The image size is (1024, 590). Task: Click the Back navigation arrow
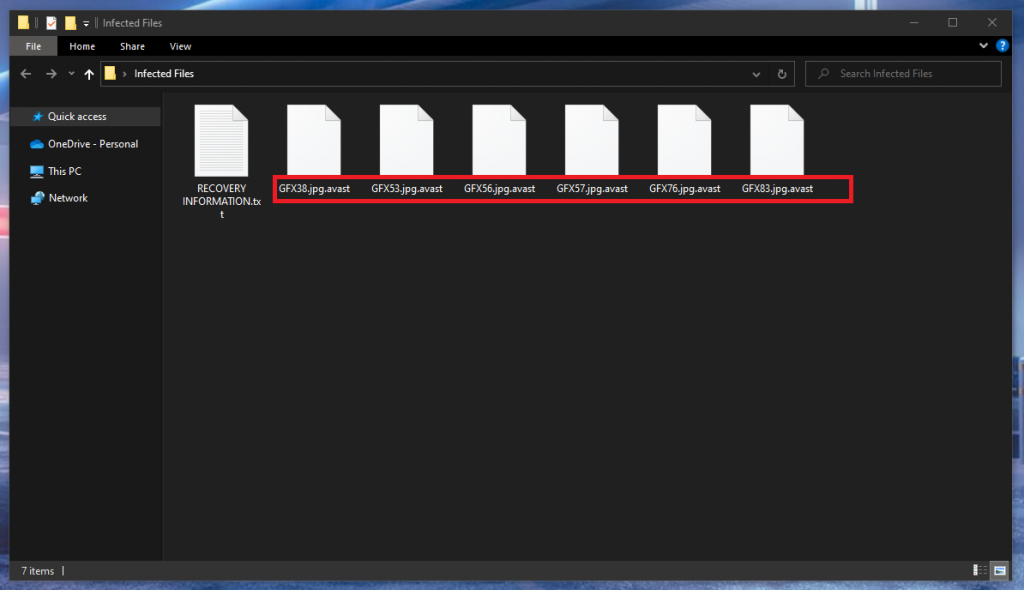click(x=26, y=74)
